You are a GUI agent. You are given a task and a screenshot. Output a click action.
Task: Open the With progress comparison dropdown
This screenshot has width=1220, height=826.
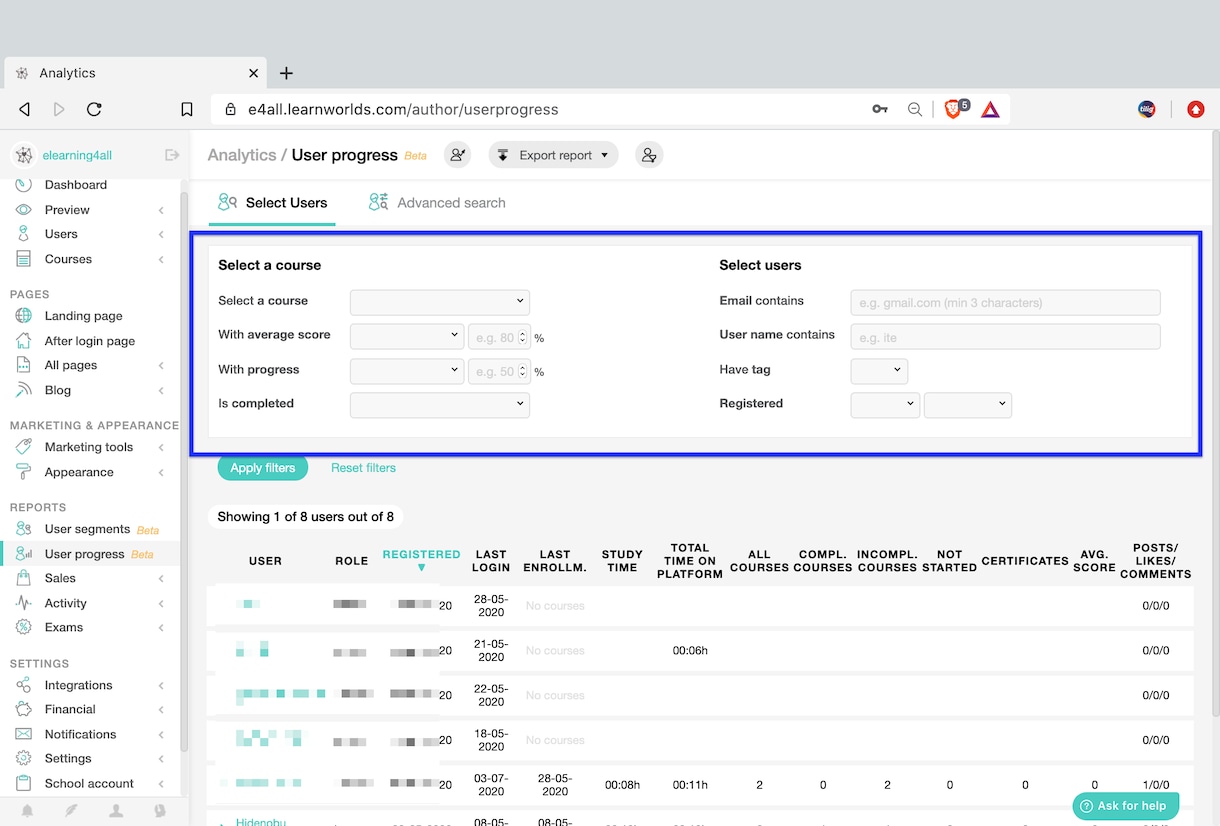coord(407,371)
